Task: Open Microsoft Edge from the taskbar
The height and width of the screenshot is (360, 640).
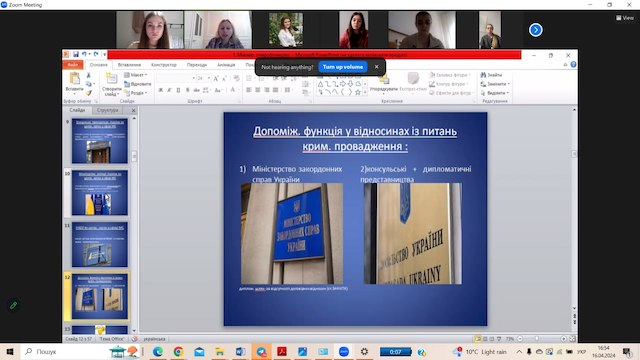Action: pos(158,351)
